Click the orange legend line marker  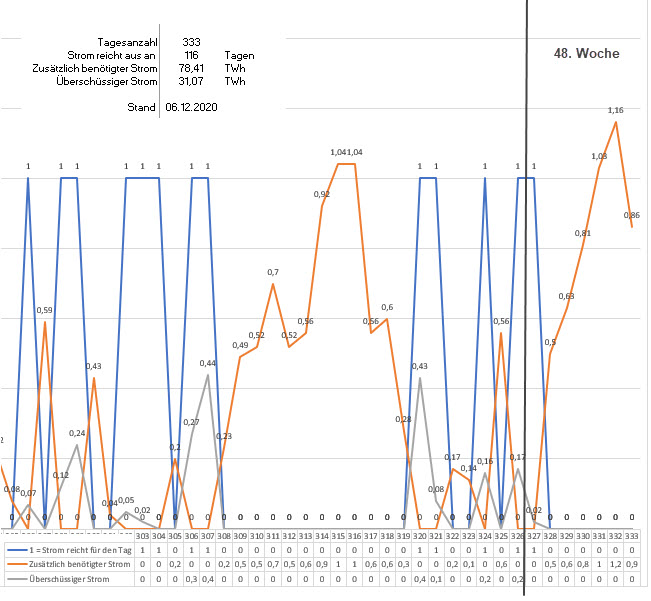pos(14,565)
